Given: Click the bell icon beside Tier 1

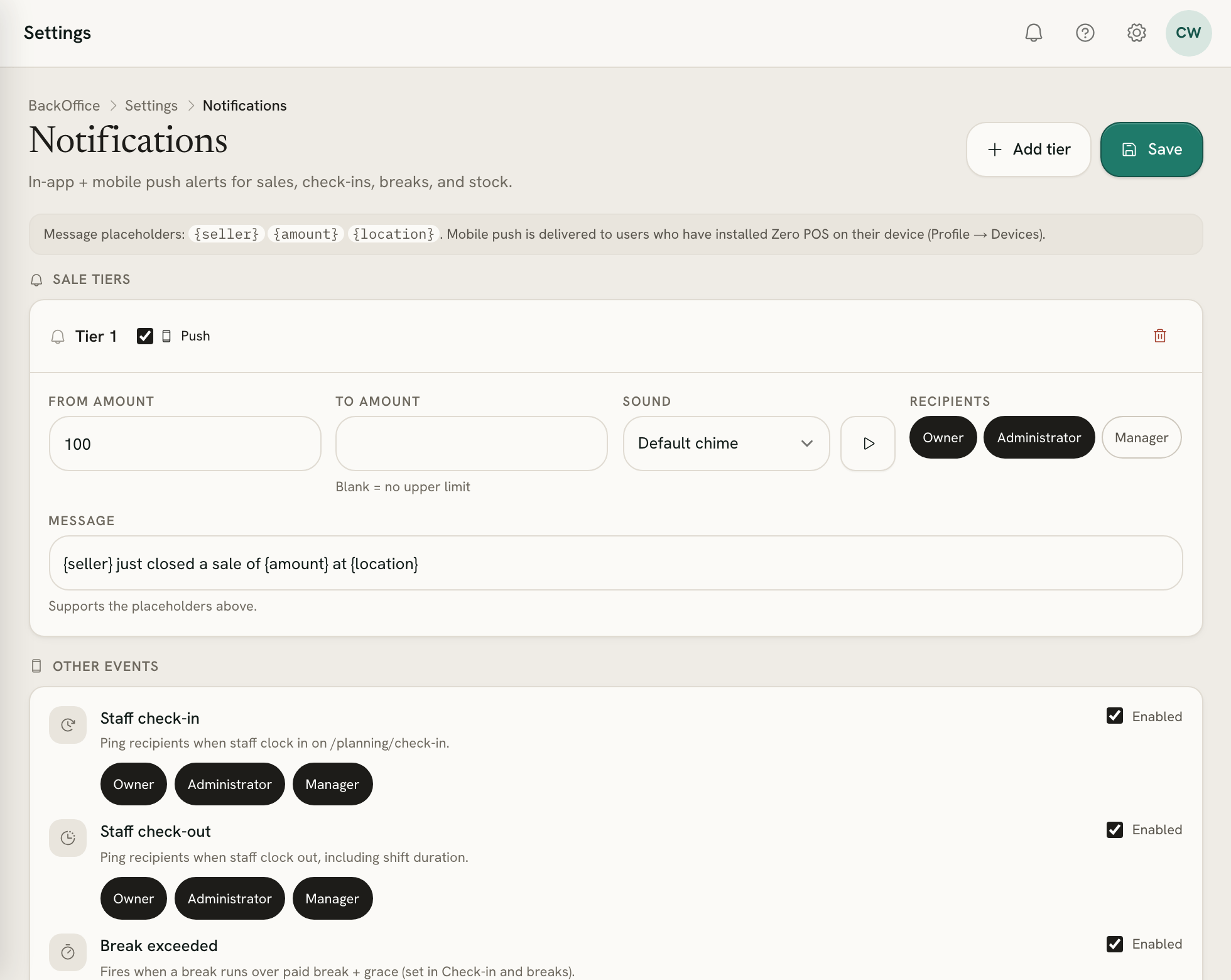Looking at the screenshot, I should point(58,337).
